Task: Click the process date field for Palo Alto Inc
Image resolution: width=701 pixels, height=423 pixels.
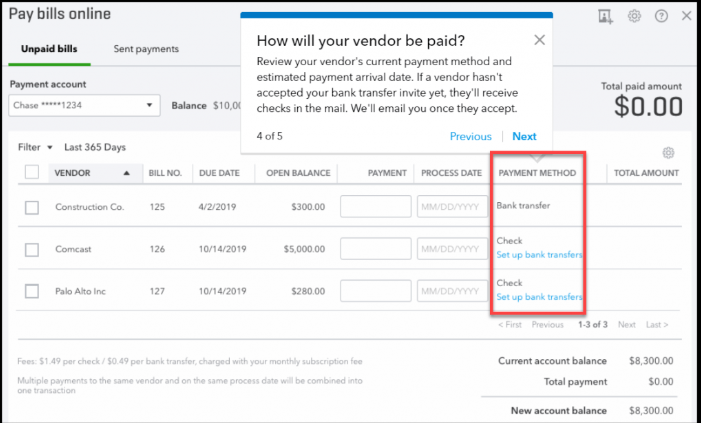Action: click(x=452, y=291)
